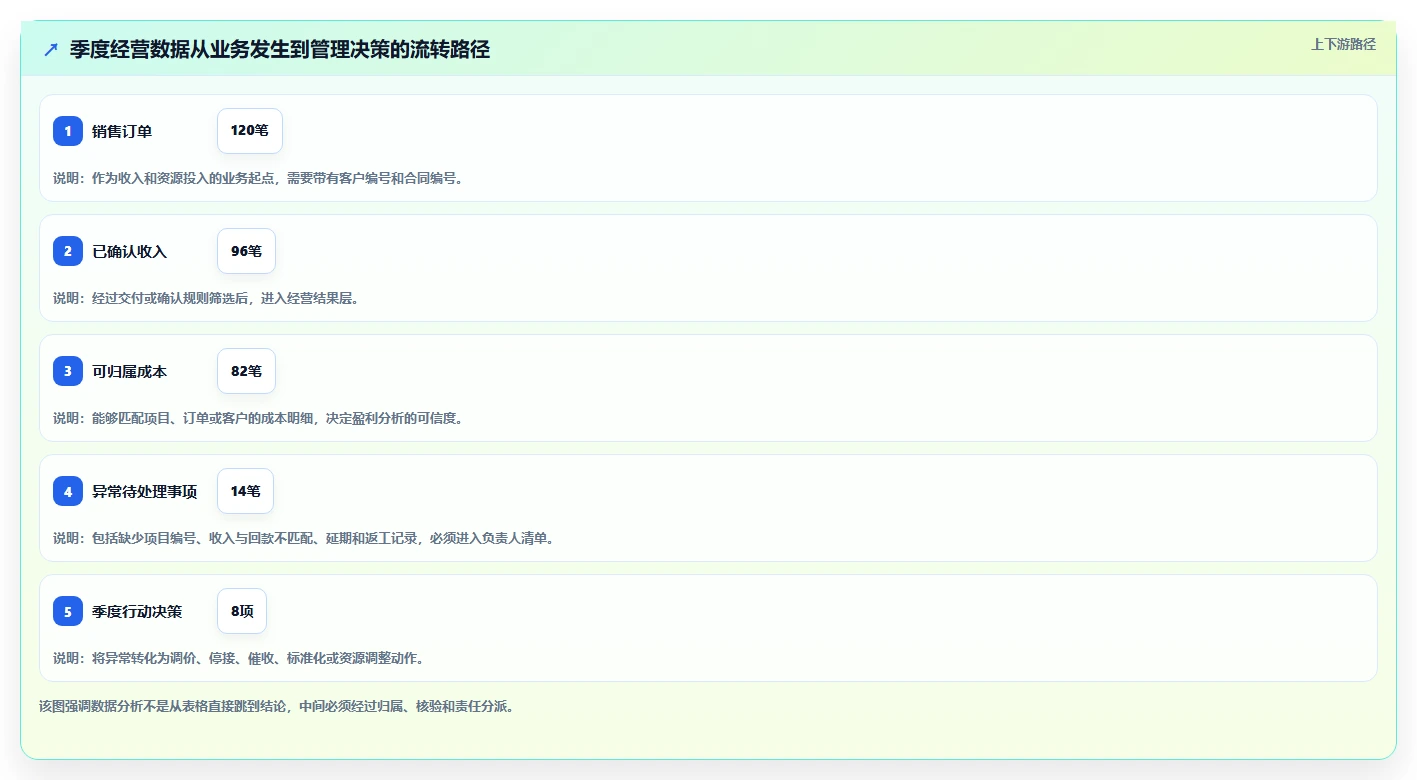Select the 可归属成本 step label
The width and height of the screenshot is (1417, 780).
[129, 371]
